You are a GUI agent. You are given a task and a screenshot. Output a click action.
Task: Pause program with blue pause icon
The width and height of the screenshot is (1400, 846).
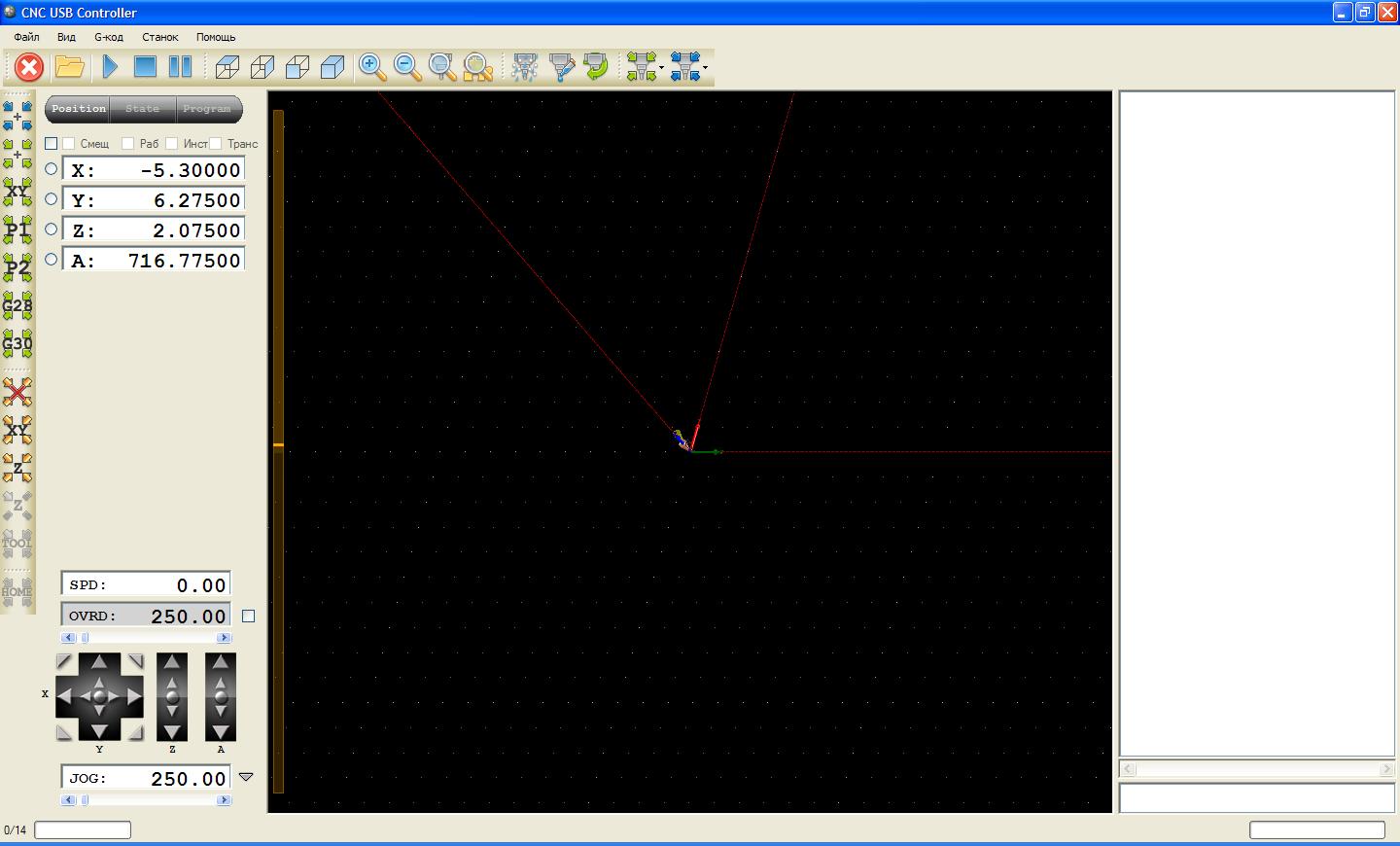(x=180, y=67)
